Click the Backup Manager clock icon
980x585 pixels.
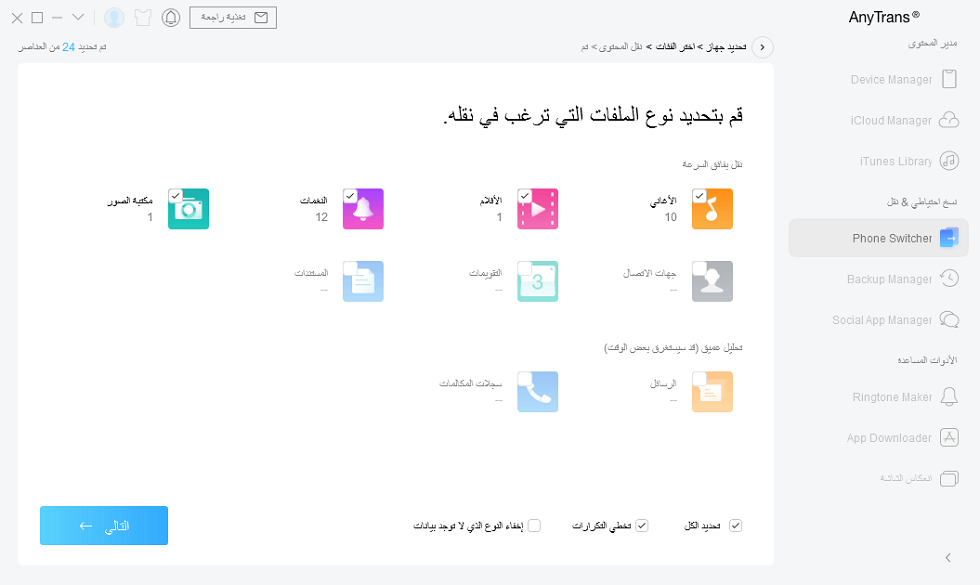click(x=949, y=279)
